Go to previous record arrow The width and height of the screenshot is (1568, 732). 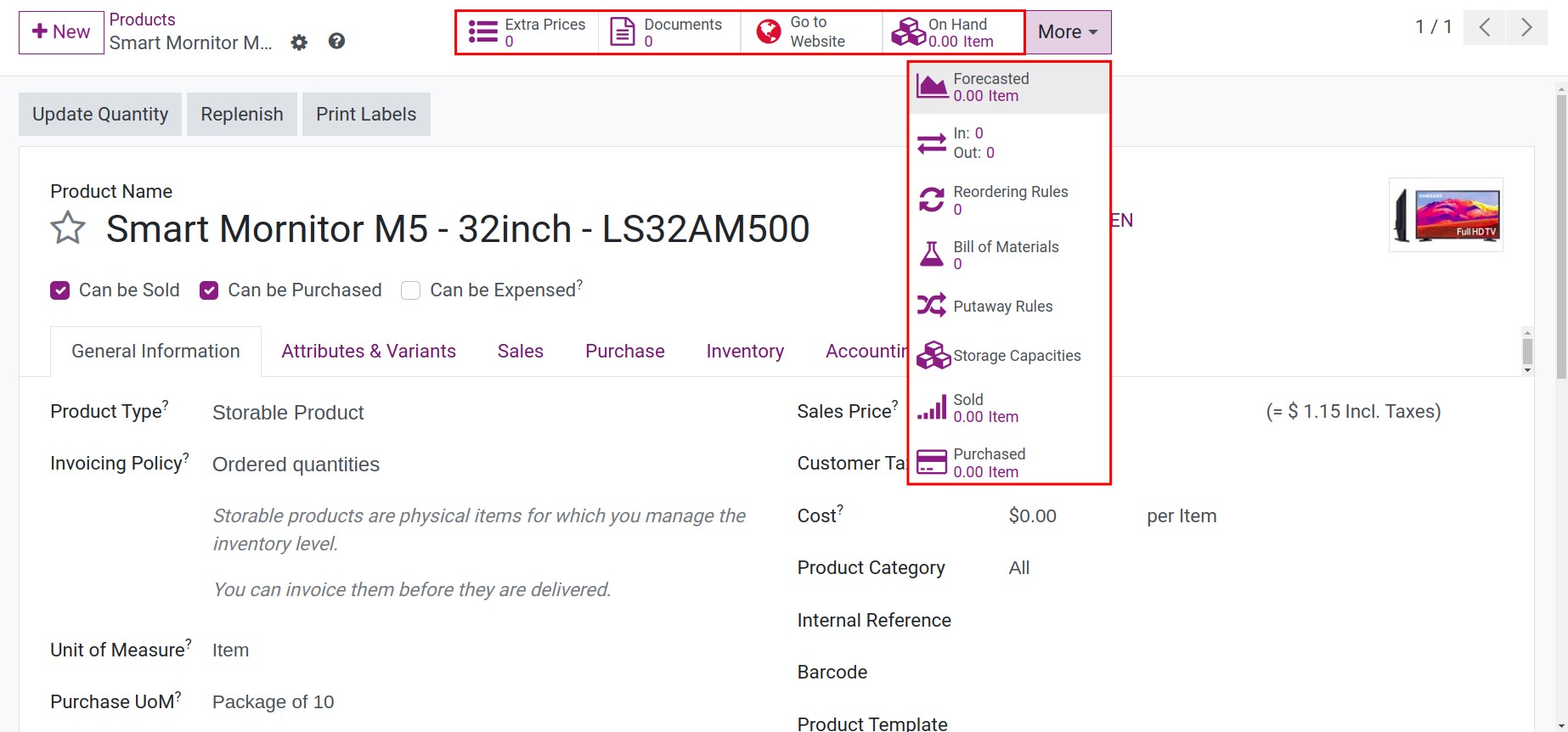click(1485, 27)
